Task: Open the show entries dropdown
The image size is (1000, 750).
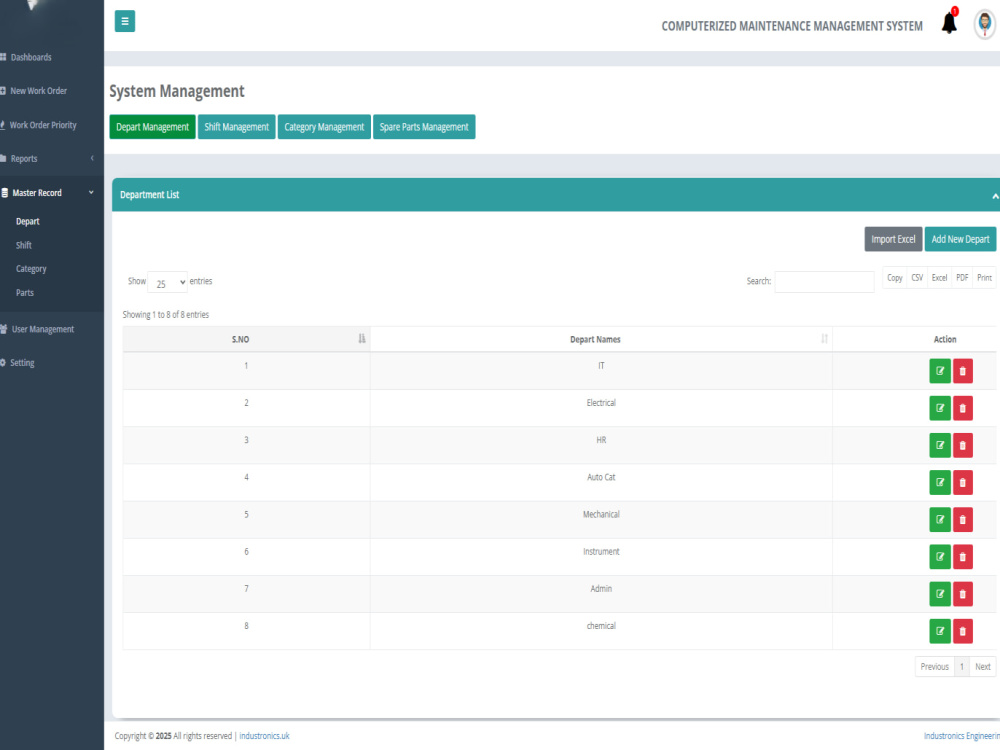Action: [x=167, y=283]
